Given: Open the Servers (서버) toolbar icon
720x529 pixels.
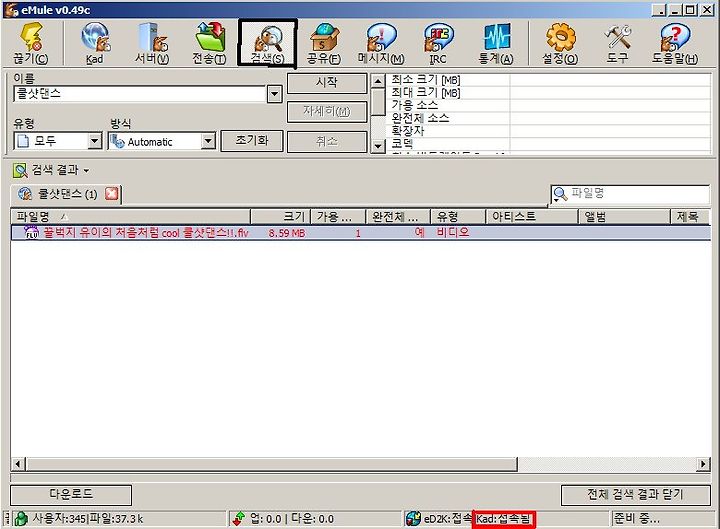Looking at the screenshot, I should [x=152, y=43].
